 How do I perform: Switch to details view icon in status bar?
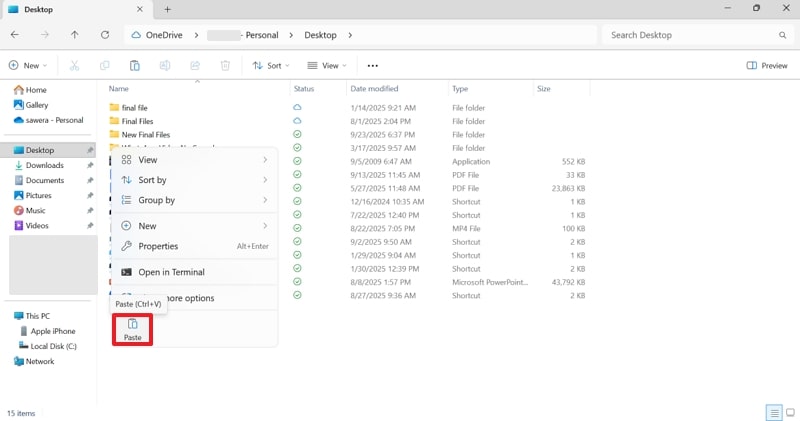(x=773, y=412)
